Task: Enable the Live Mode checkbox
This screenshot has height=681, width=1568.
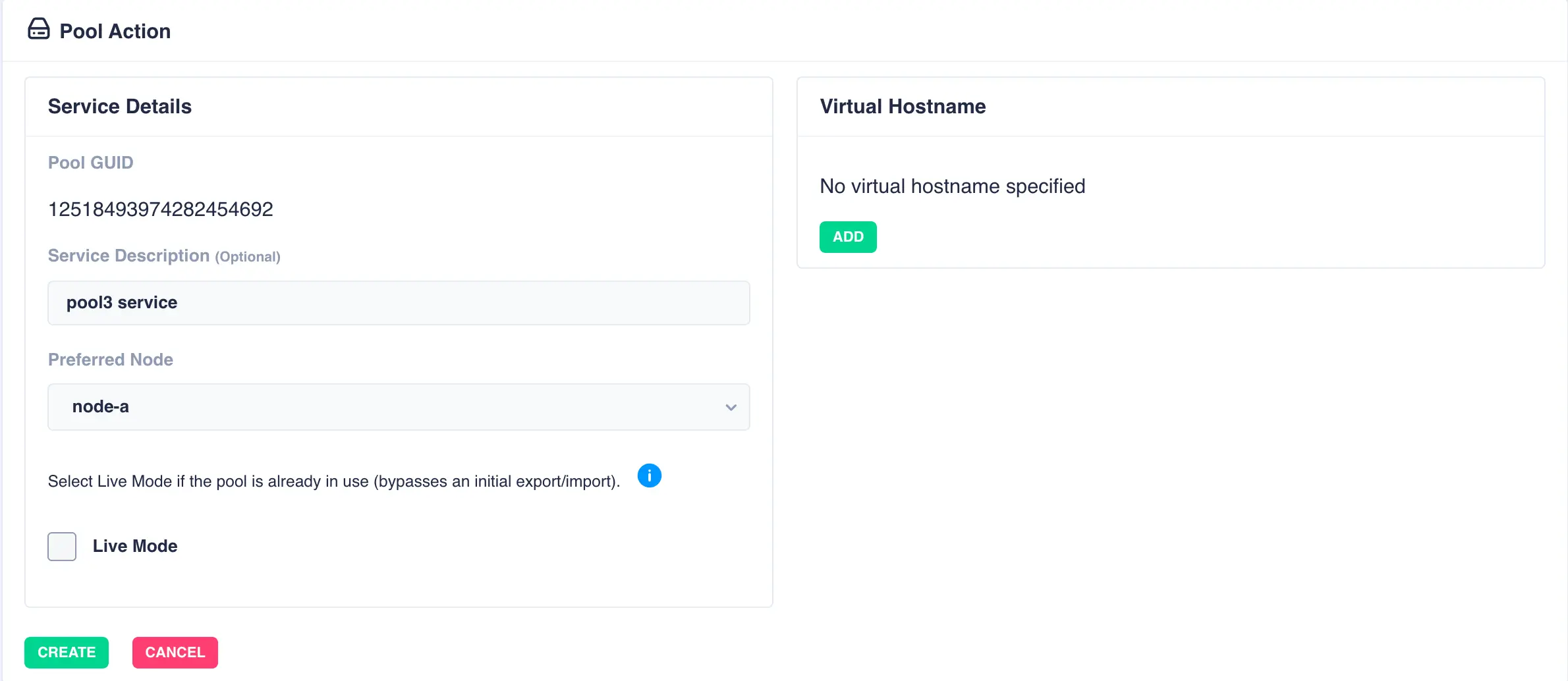Action: click(62, 547)
